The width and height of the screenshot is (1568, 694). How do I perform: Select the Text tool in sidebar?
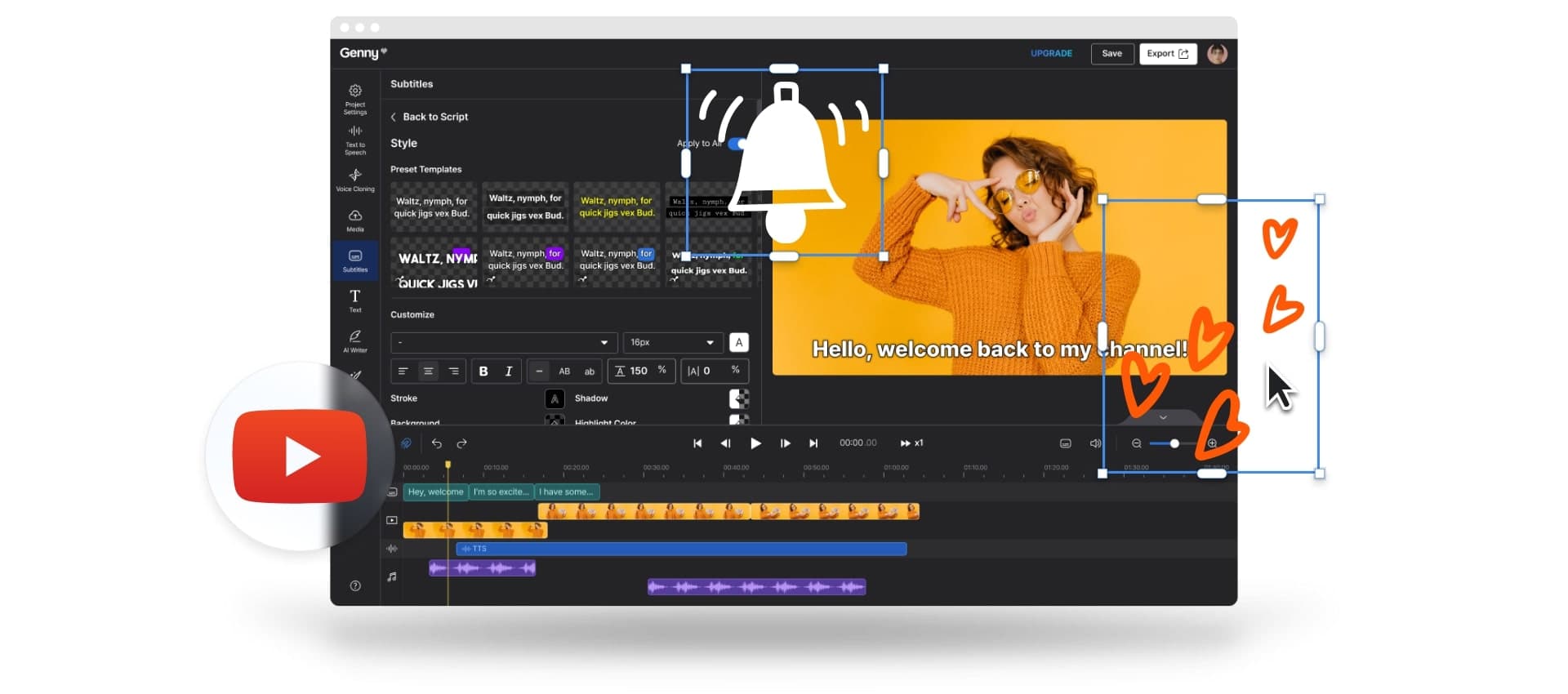[355, 300]
